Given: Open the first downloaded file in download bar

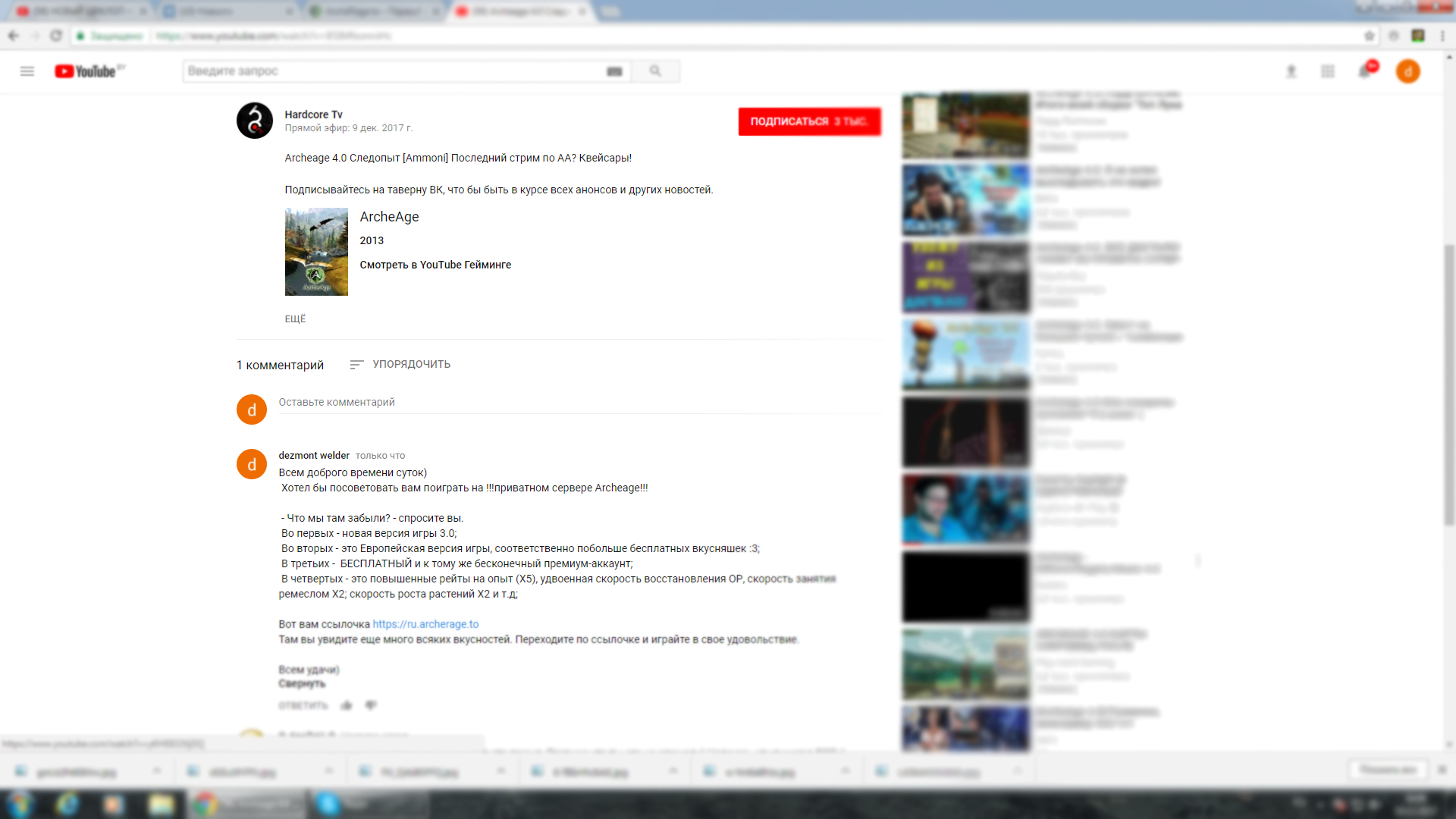Looking at the screenshot, I should click(77, 772).
